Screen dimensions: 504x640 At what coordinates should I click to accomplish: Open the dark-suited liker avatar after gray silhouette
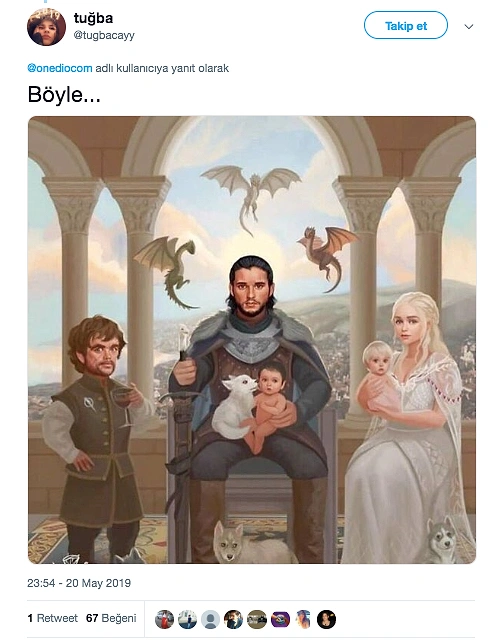pyautogui.click(x=234, y=619)
